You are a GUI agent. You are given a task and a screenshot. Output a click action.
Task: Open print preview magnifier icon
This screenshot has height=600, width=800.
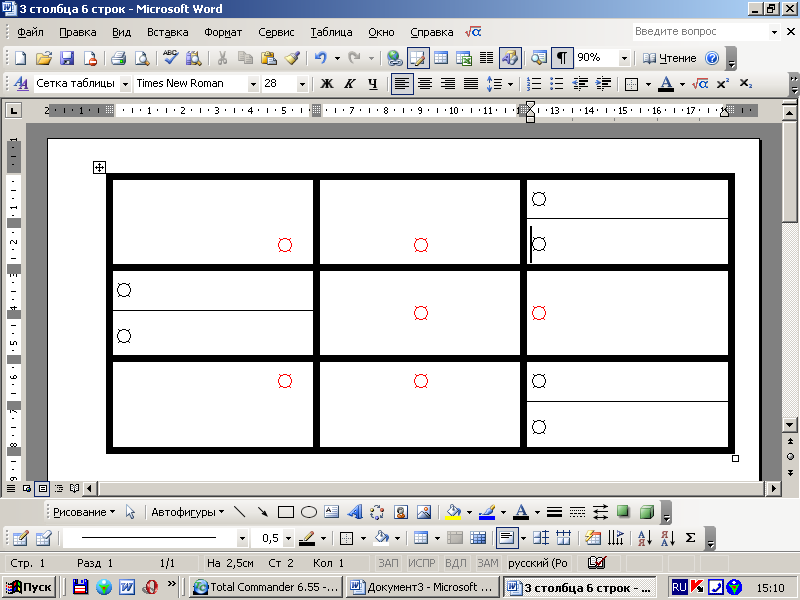[x=141, y=58]
